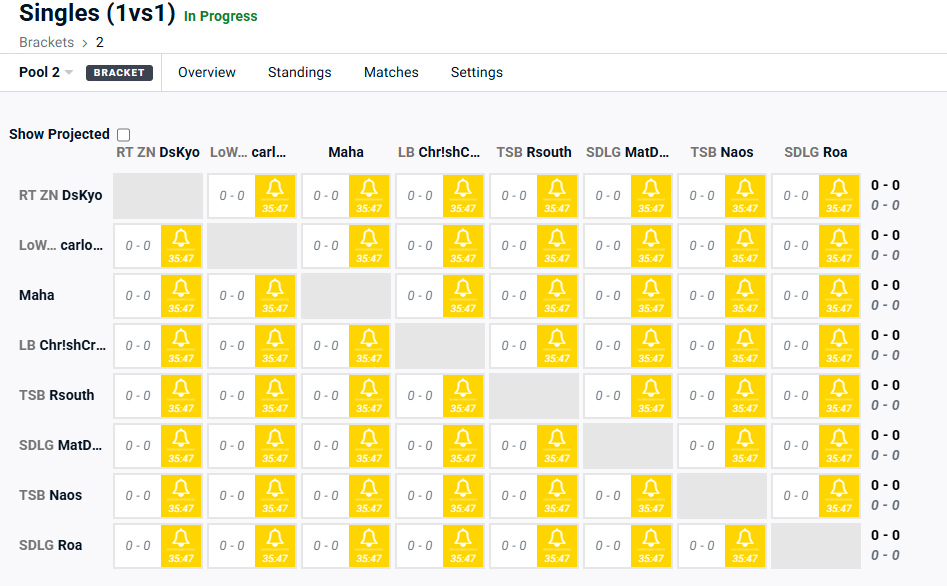Click RT ZN DsKyo row player name
Image resolution: width=947 pixels, height=586 pixels.
(60, 195)
